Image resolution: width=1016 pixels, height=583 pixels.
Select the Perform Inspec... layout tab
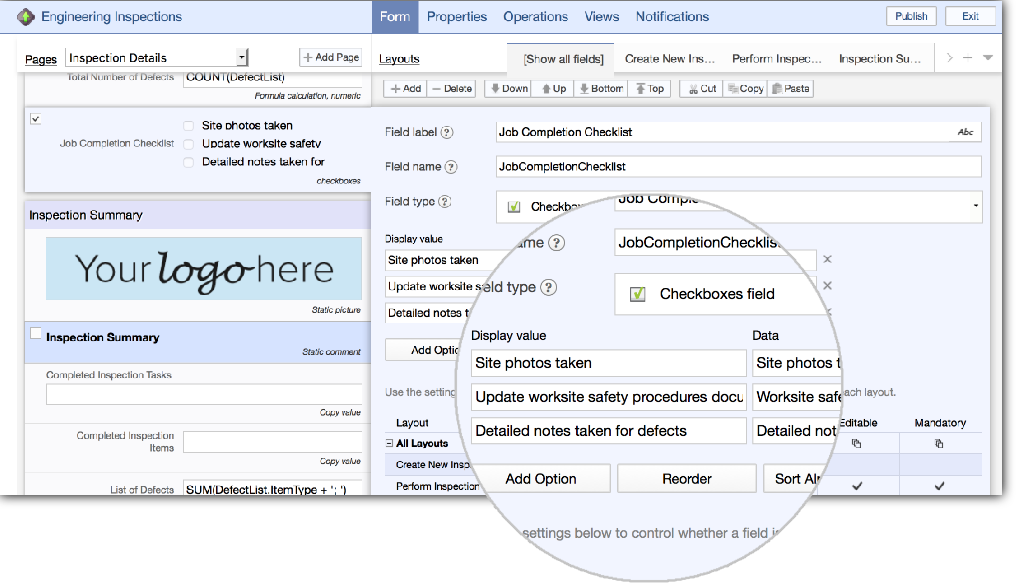point(776,59)
